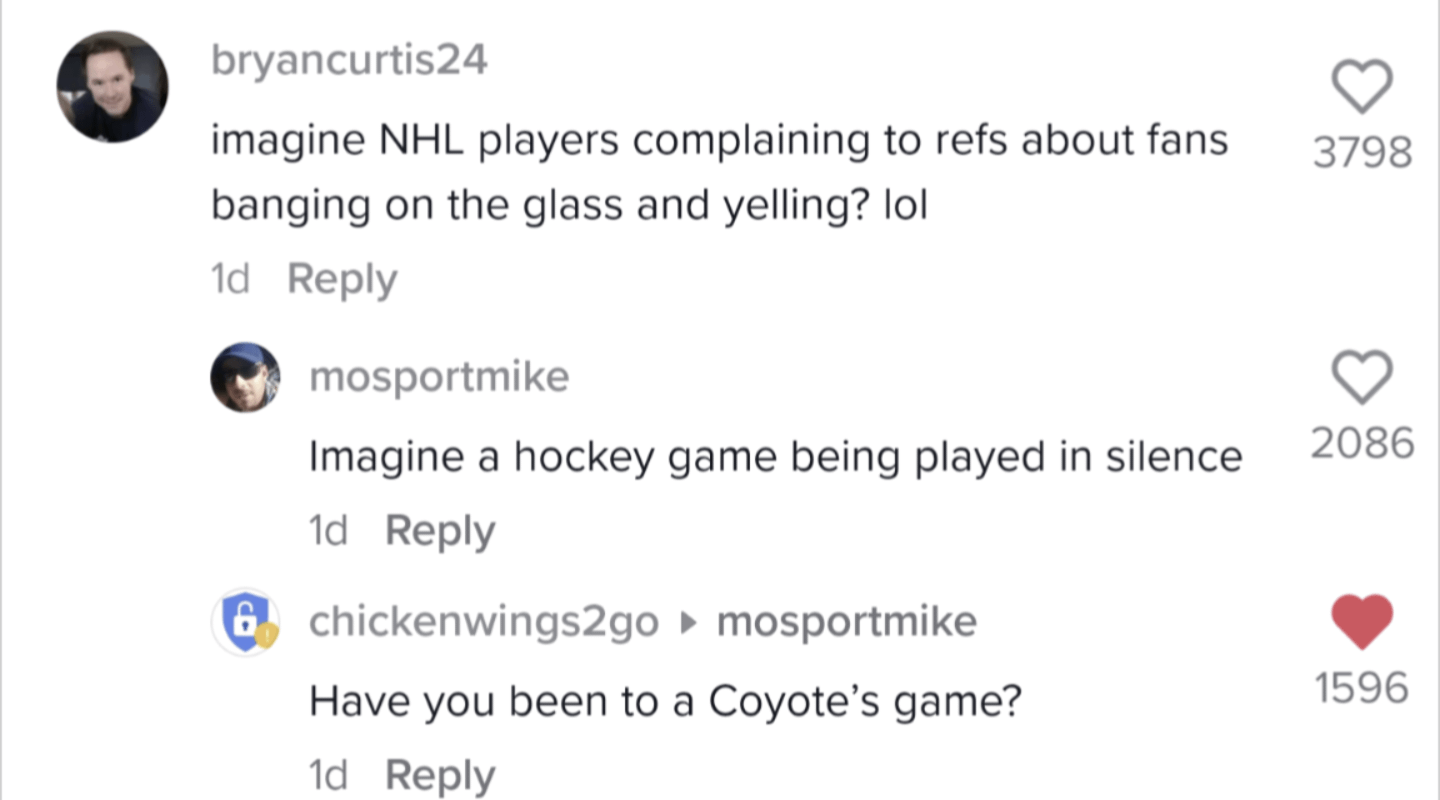Tap chickenwings2go's shield lock avatar
The image size is (1440, 800).
245,621
